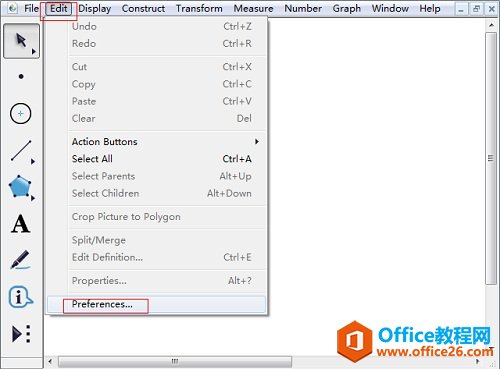Click the horizontal scrollbar thumb
Viewport: 500px width, 369px height.
click(175, 361)
